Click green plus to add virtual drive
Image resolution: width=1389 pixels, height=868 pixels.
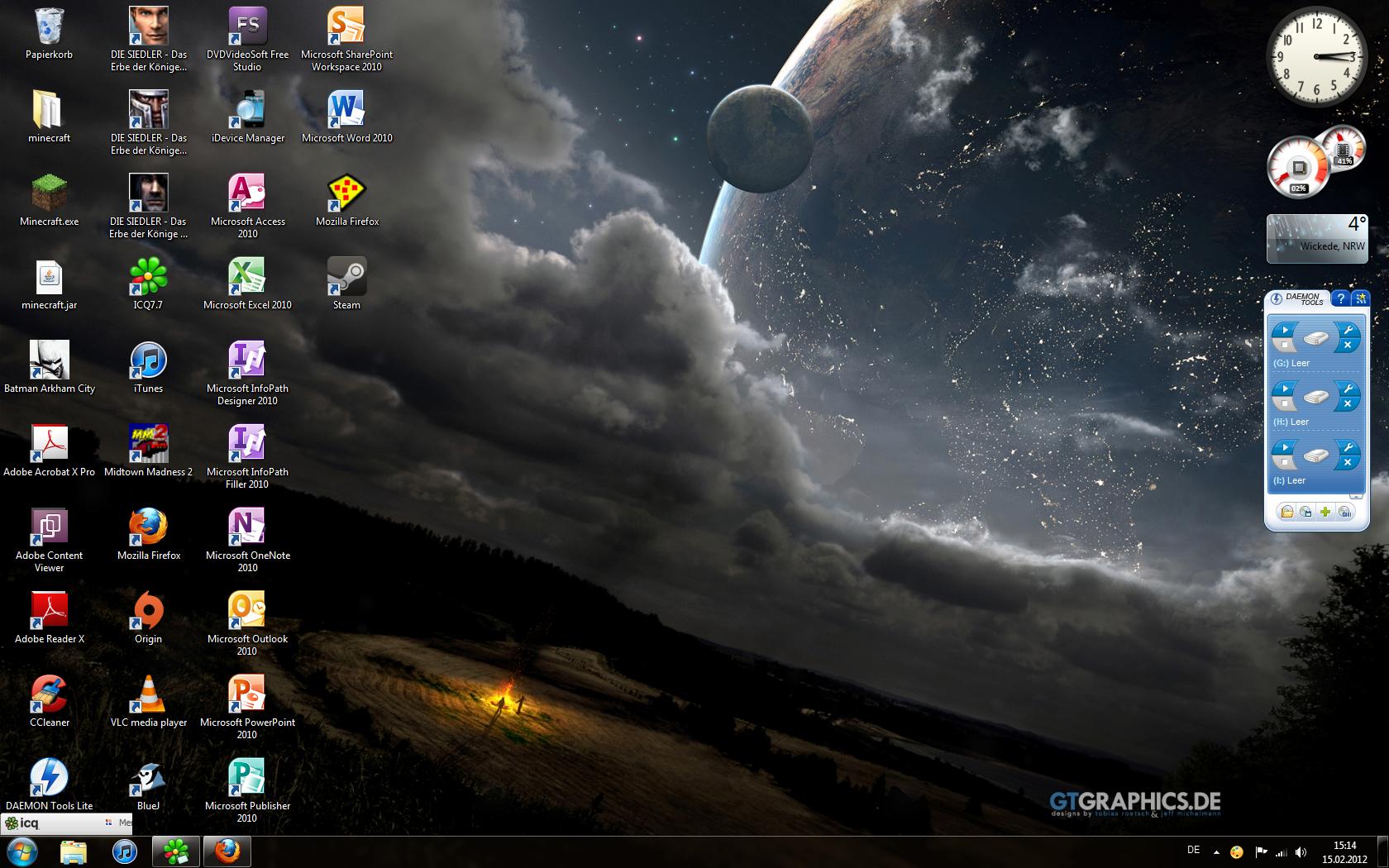pyautogui.click(x=1325, y=512)
